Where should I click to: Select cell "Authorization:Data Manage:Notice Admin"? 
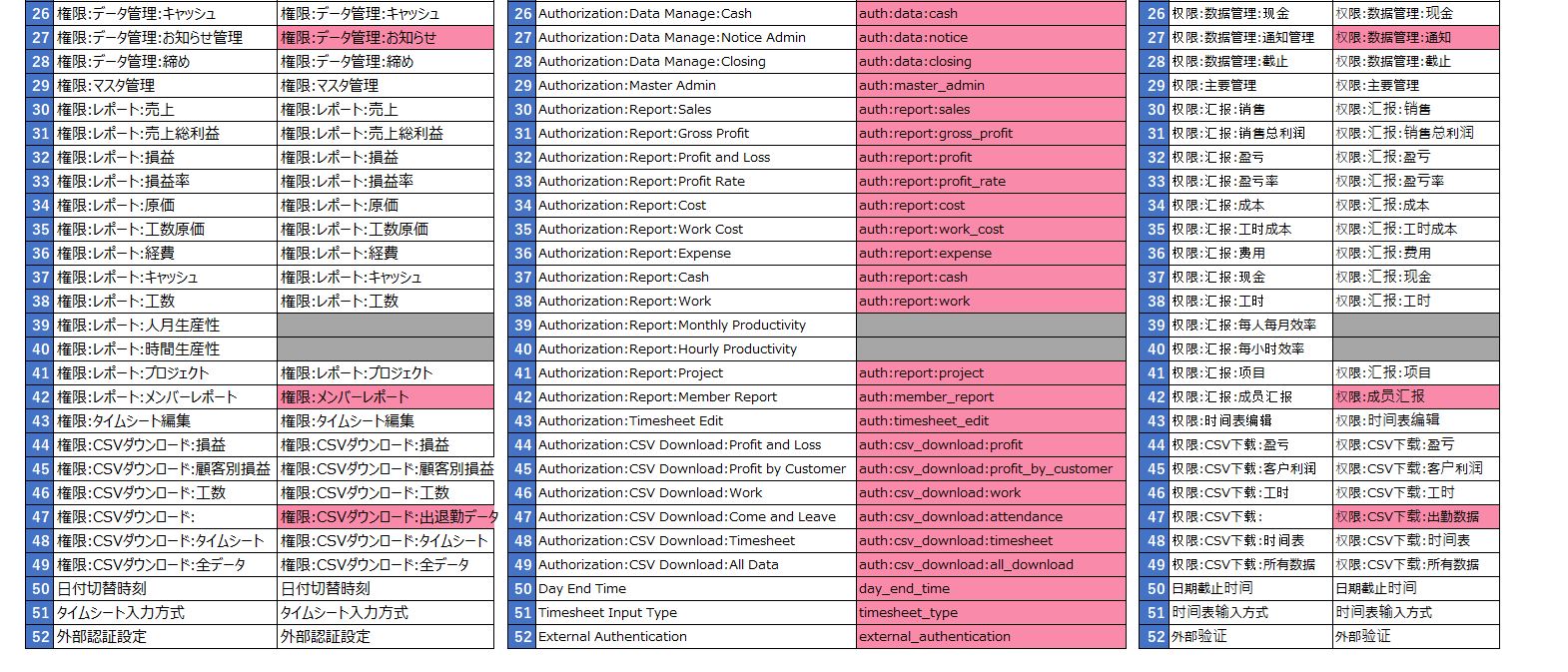(695, 38)
